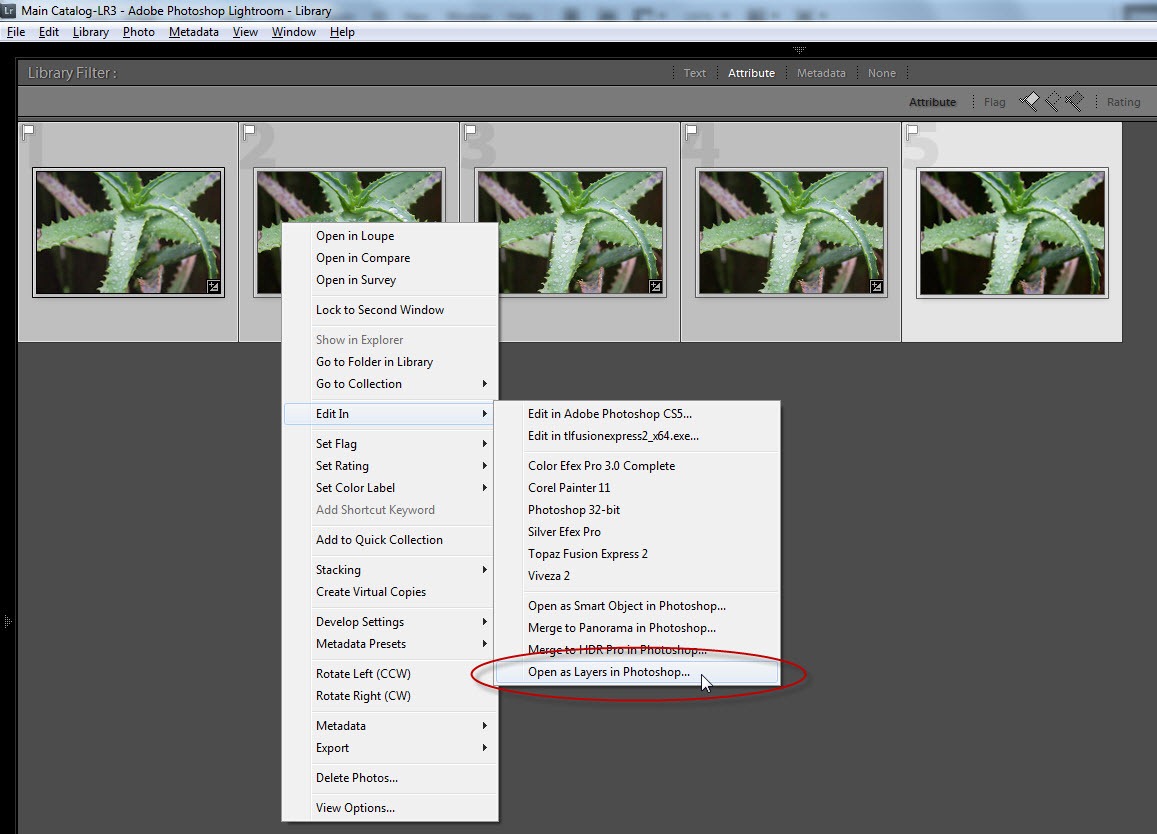Switch Library Filter to Attribute

[x=751, y=73]
